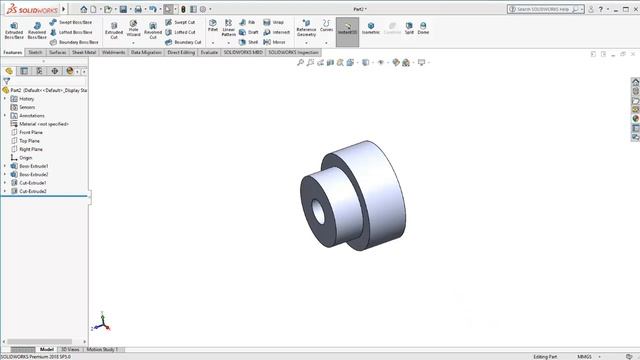
Task: Start the Extruded Cut tool
Action: pyautogui.click(x=114, y=31)
